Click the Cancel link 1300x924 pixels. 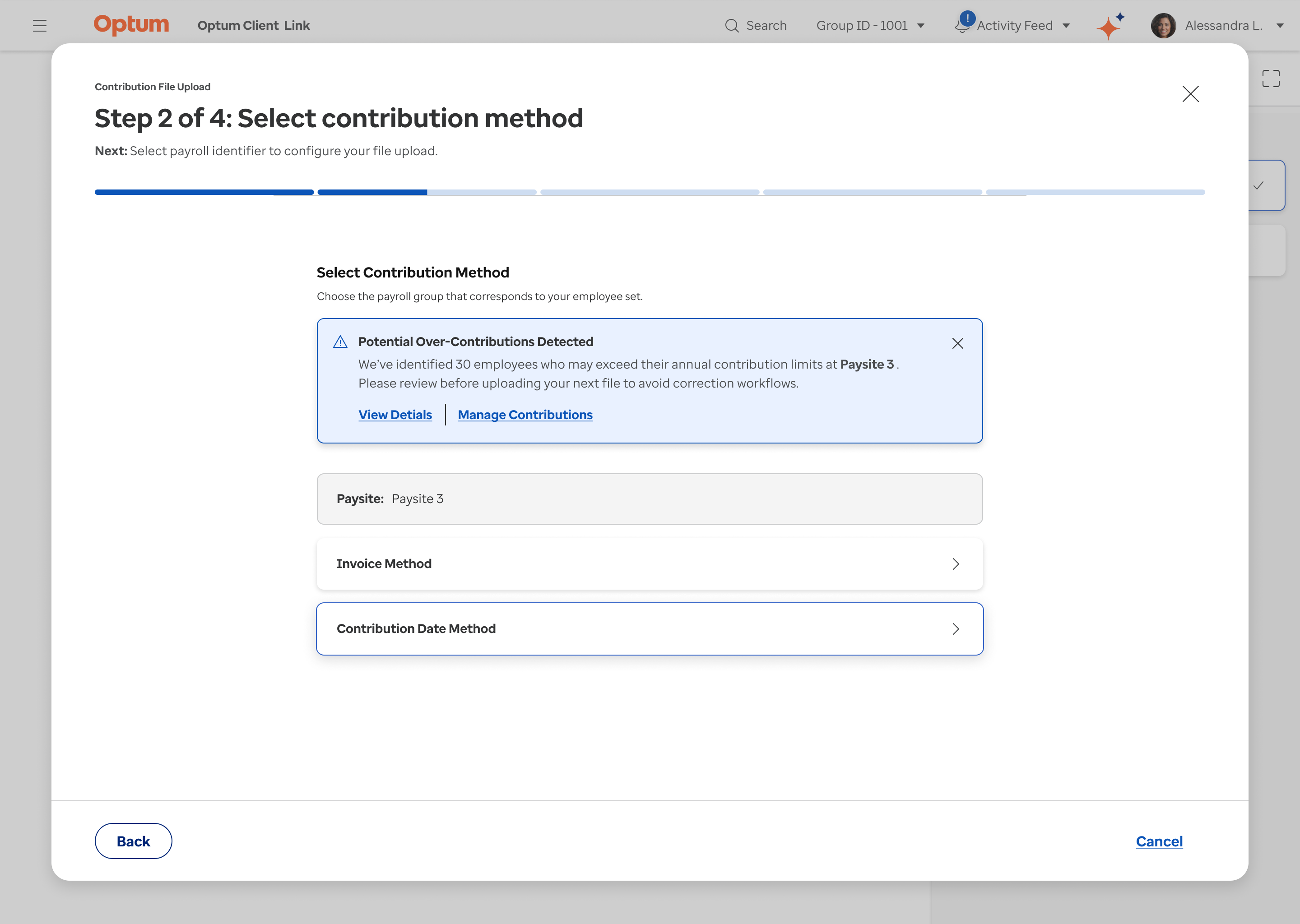(1159, 841)
